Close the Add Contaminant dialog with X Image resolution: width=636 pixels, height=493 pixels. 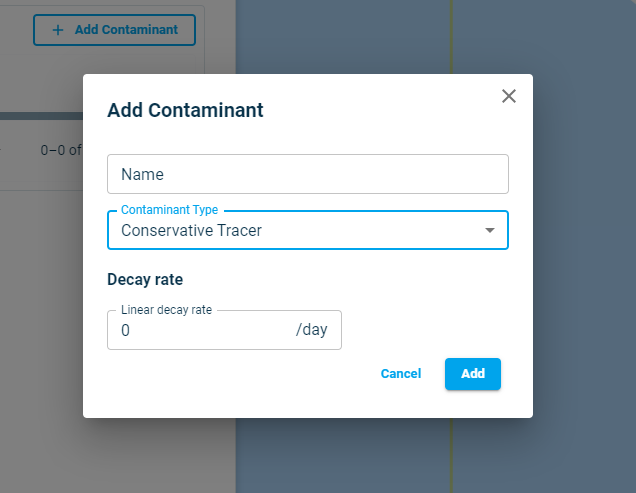click(509, 96)
